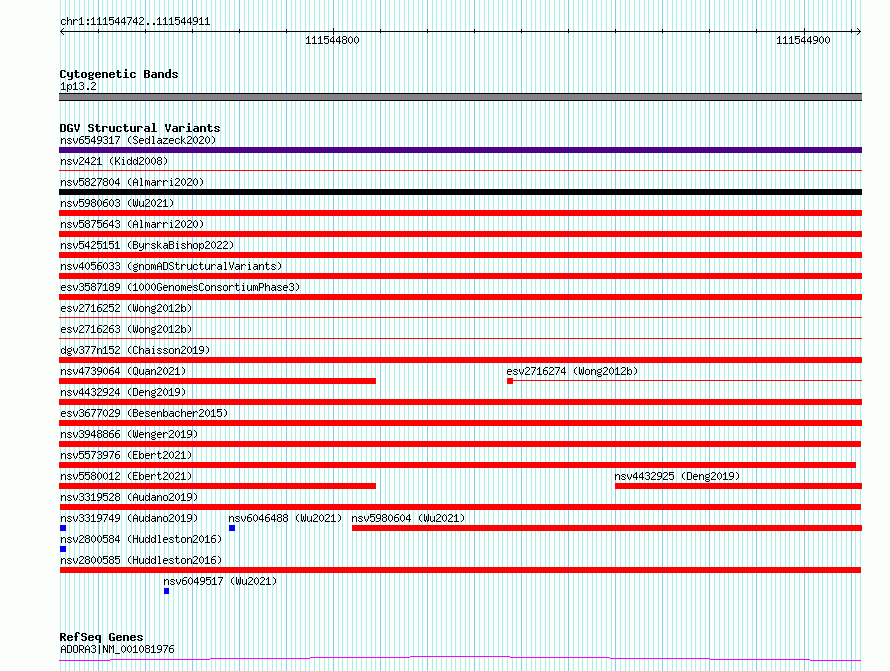Image resolution: width=890 pixels, height=671 pixels.
Task: Click nsv5875643 (Almarri2020) variant label
Action: (x=132, y=224)
